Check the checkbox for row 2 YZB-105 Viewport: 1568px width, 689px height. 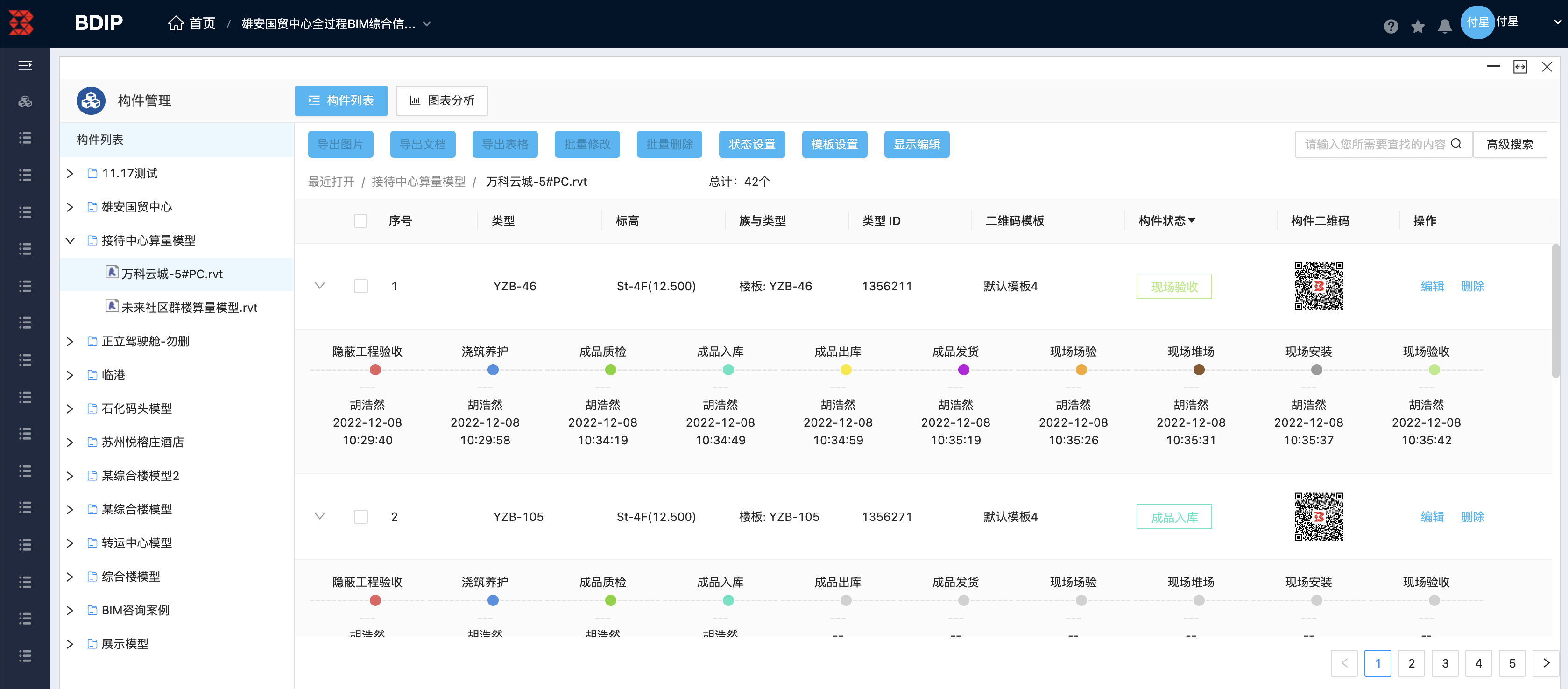(x=361, y=517)
